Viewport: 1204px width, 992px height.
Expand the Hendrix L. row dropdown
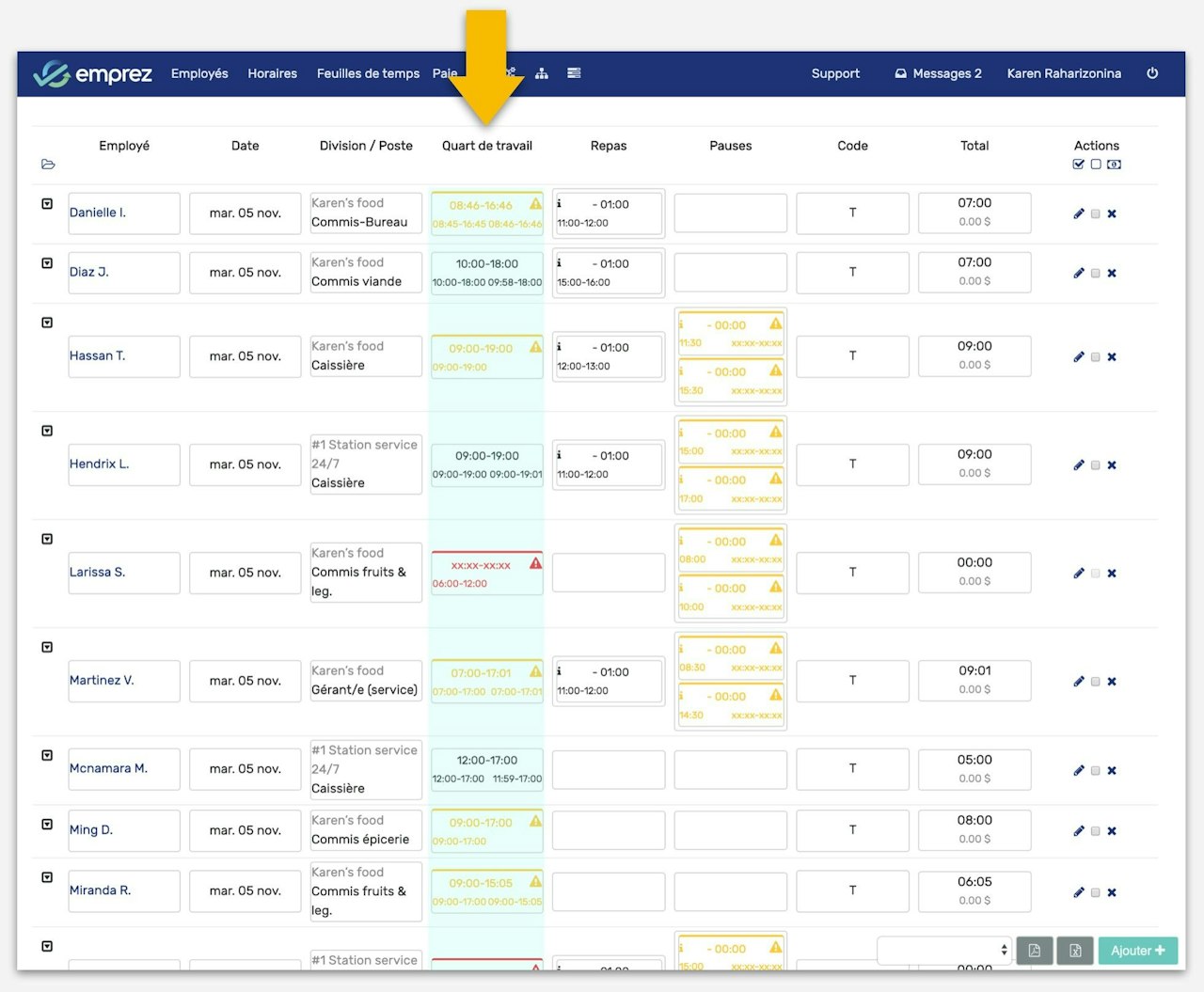(47, 431)
